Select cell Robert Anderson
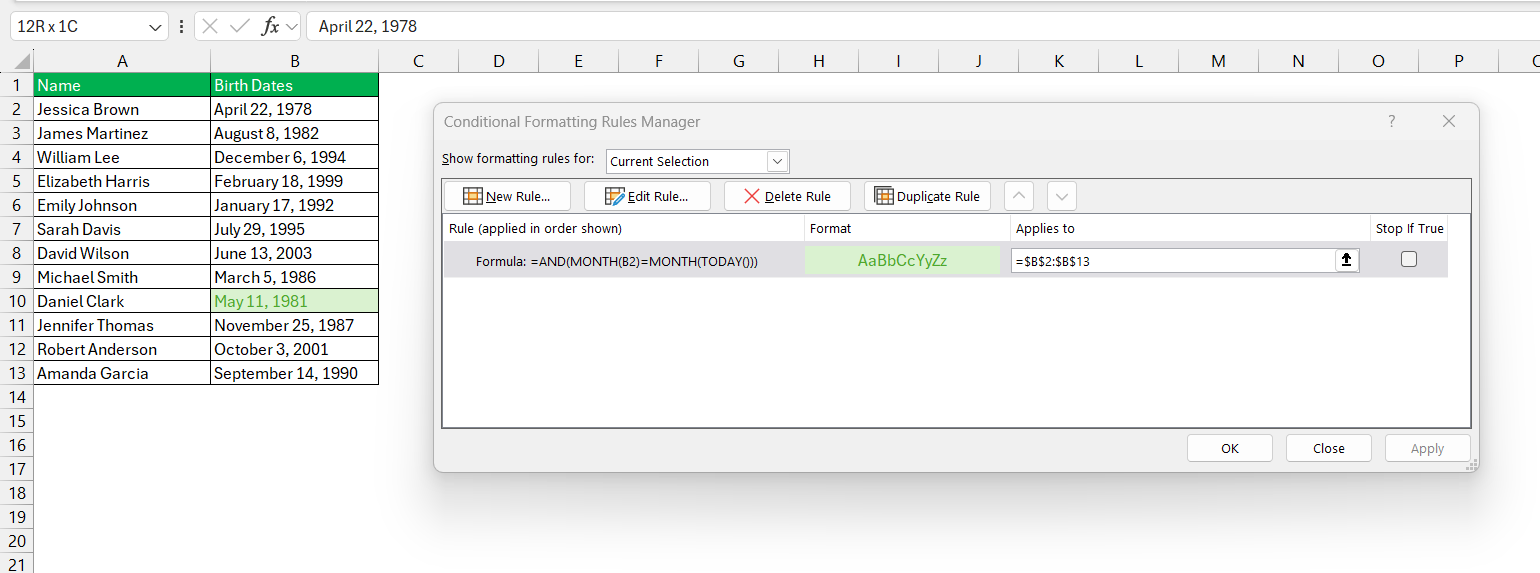Viewport: 1540px width, 573px height. [x=122, y=349]
